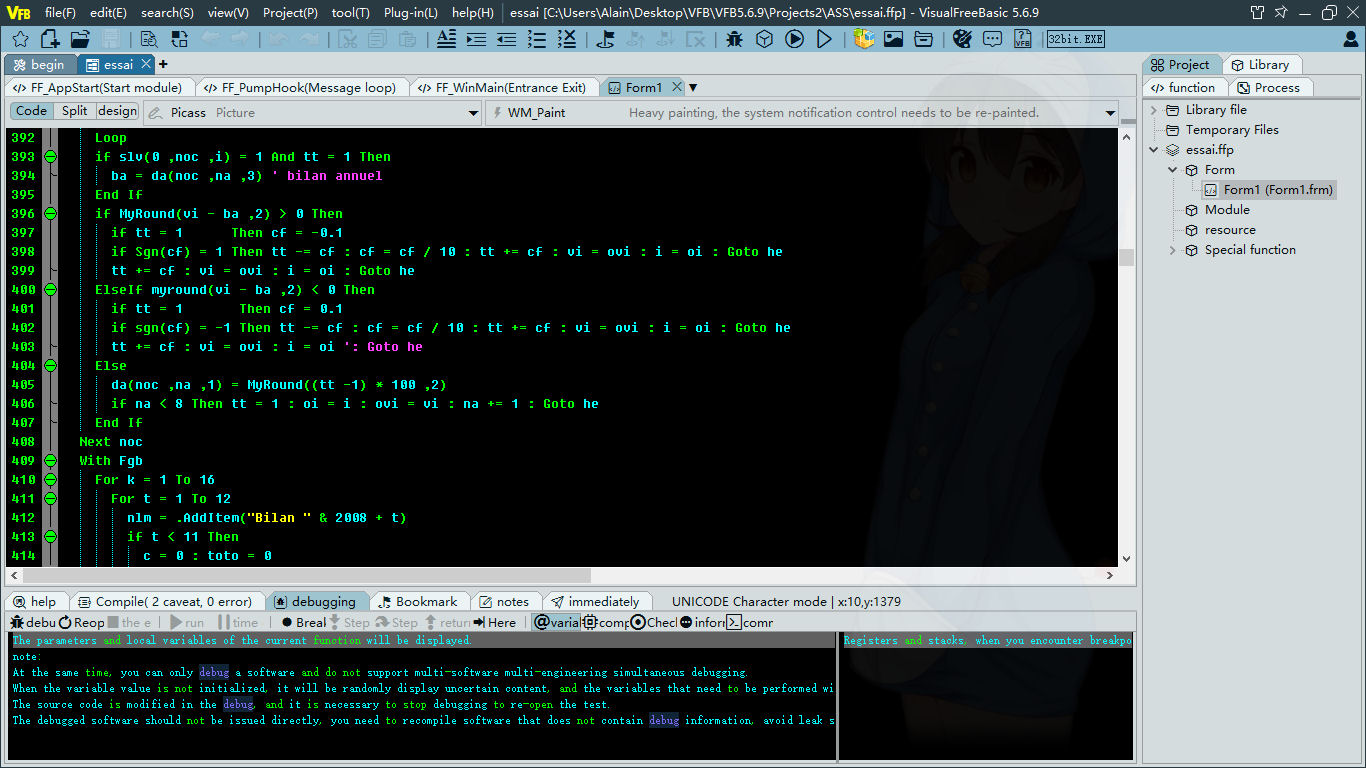Open the color palette icon on toolbar
This screenshot has height=768, width=1366.
[x=963, y=40]
